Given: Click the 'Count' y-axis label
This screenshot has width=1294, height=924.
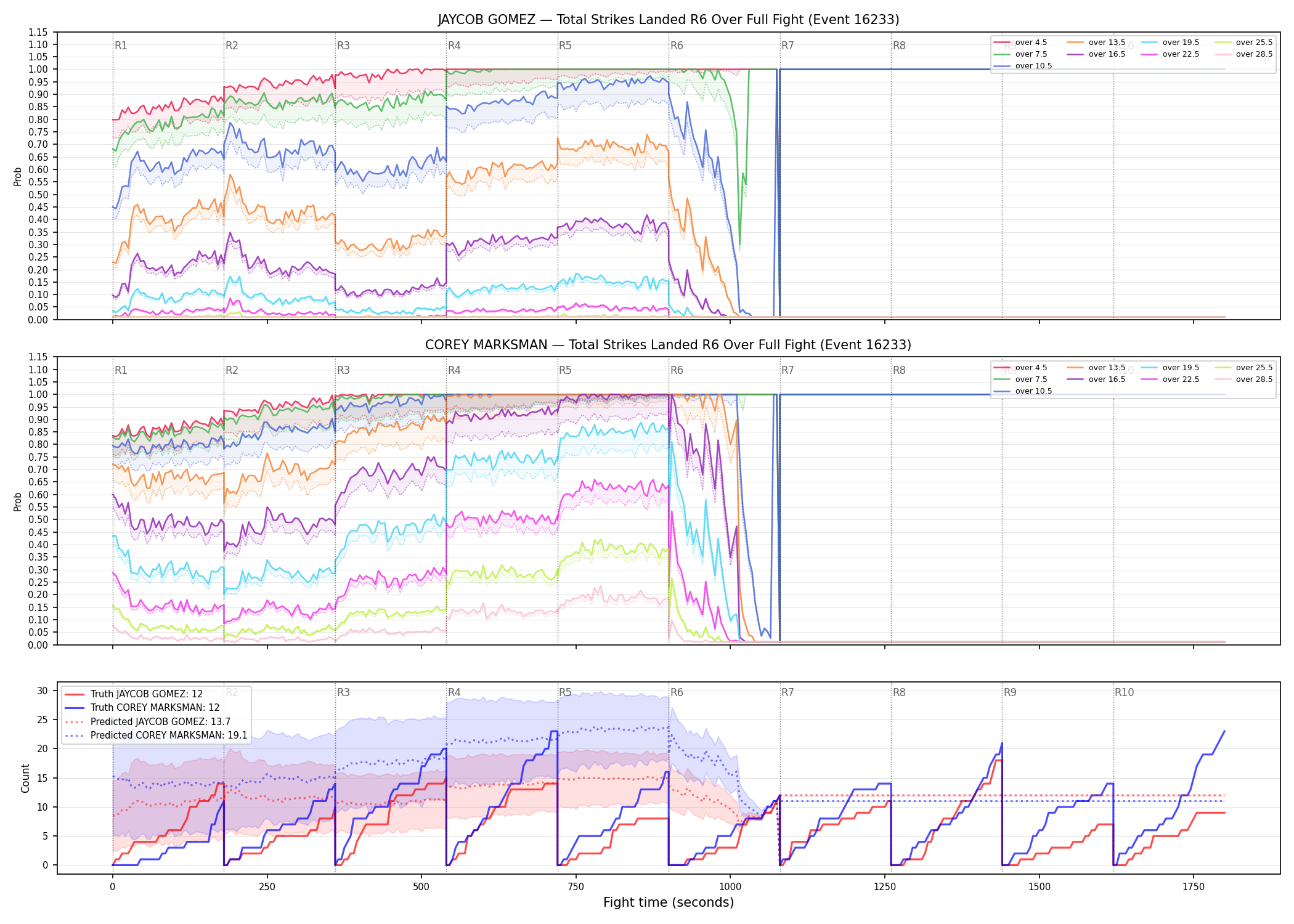Looking at the screenshot, I should tap(25, 778).
